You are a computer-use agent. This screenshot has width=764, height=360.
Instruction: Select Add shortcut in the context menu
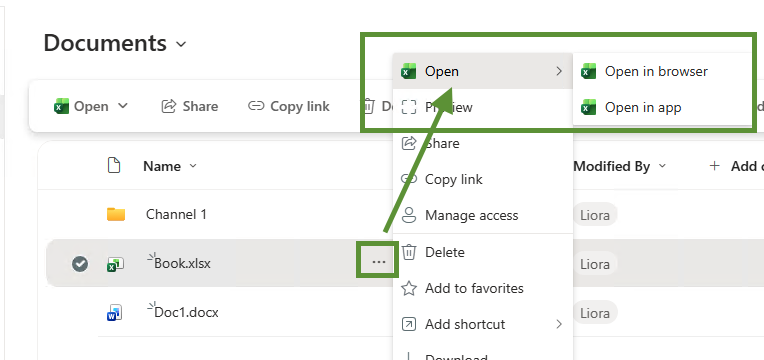tap(482, 324)
